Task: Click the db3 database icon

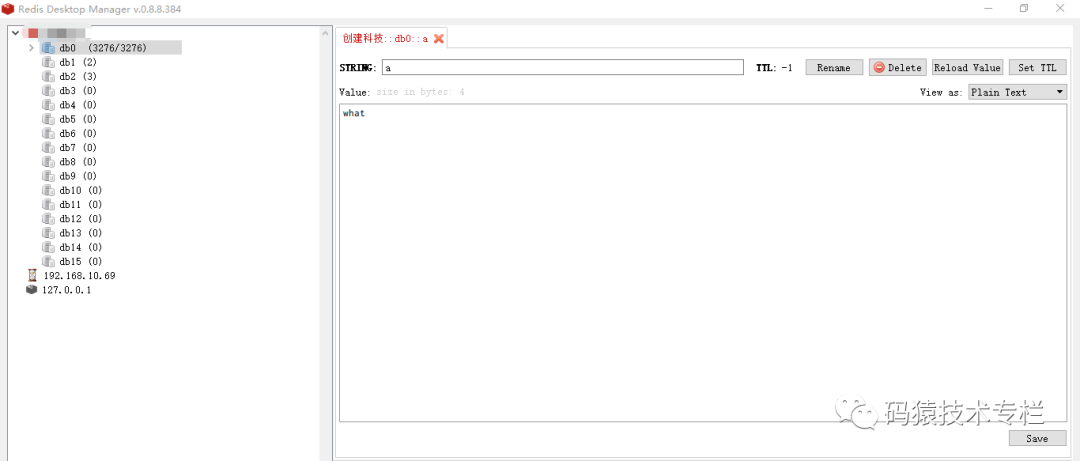Action: click(48, 90)
